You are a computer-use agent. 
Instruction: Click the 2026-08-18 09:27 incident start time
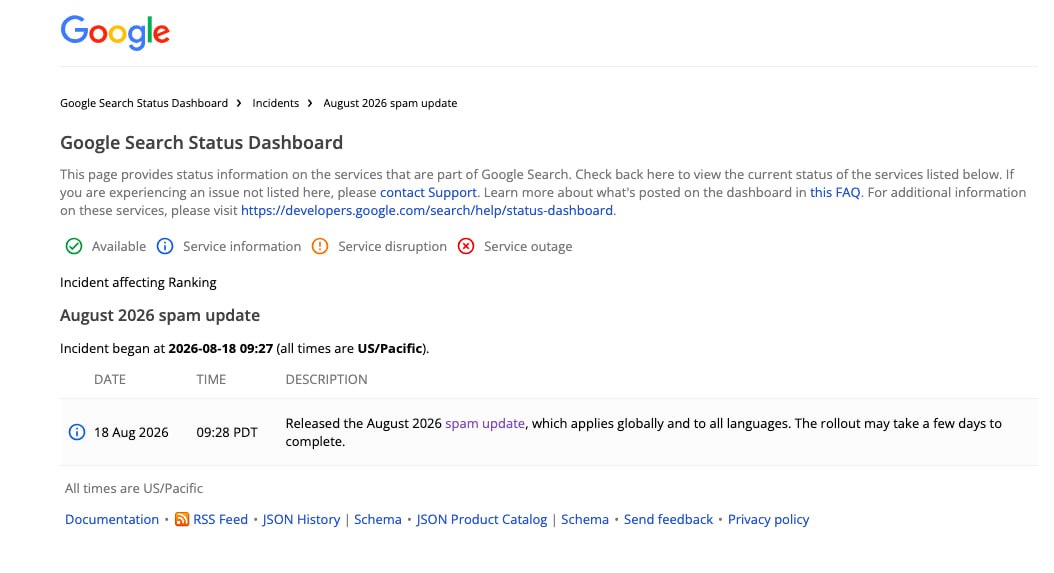[220, 348]
